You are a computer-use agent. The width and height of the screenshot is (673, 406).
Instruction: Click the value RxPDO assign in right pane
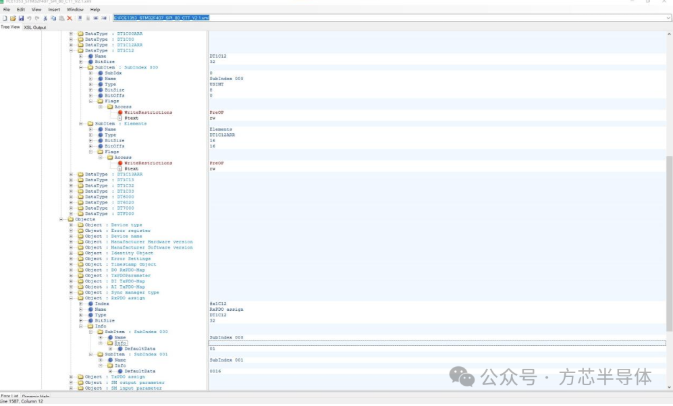coord(226,309)
